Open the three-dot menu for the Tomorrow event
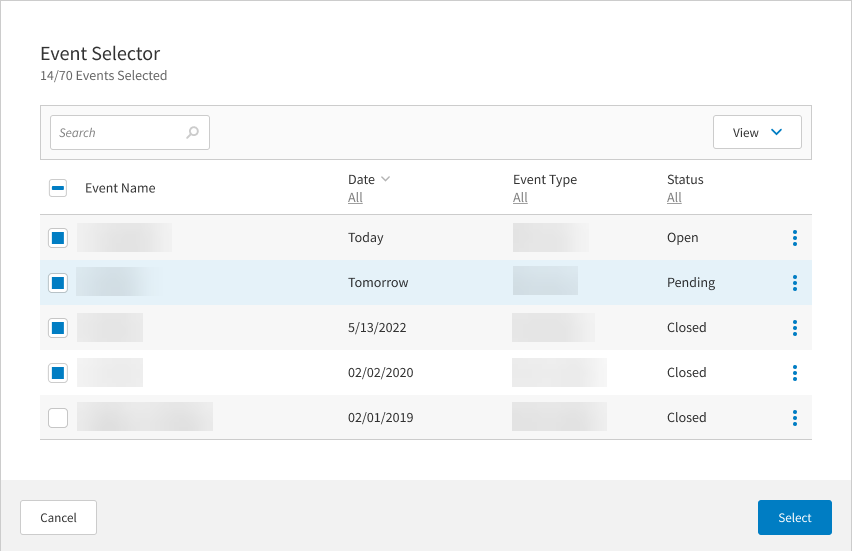 794,283
